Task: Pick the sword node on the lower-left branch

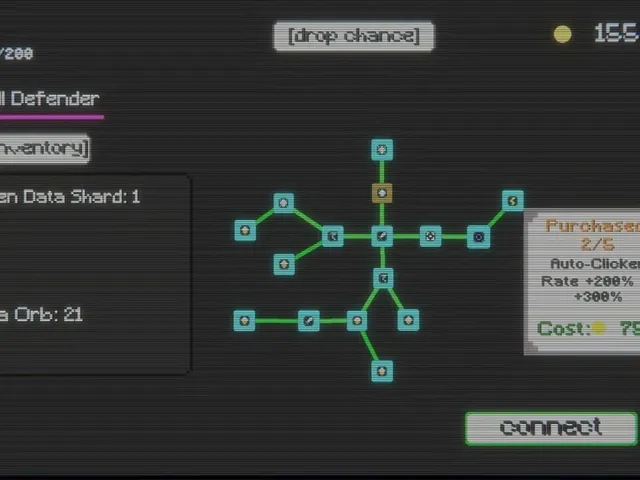Action: tap(309, 321)
